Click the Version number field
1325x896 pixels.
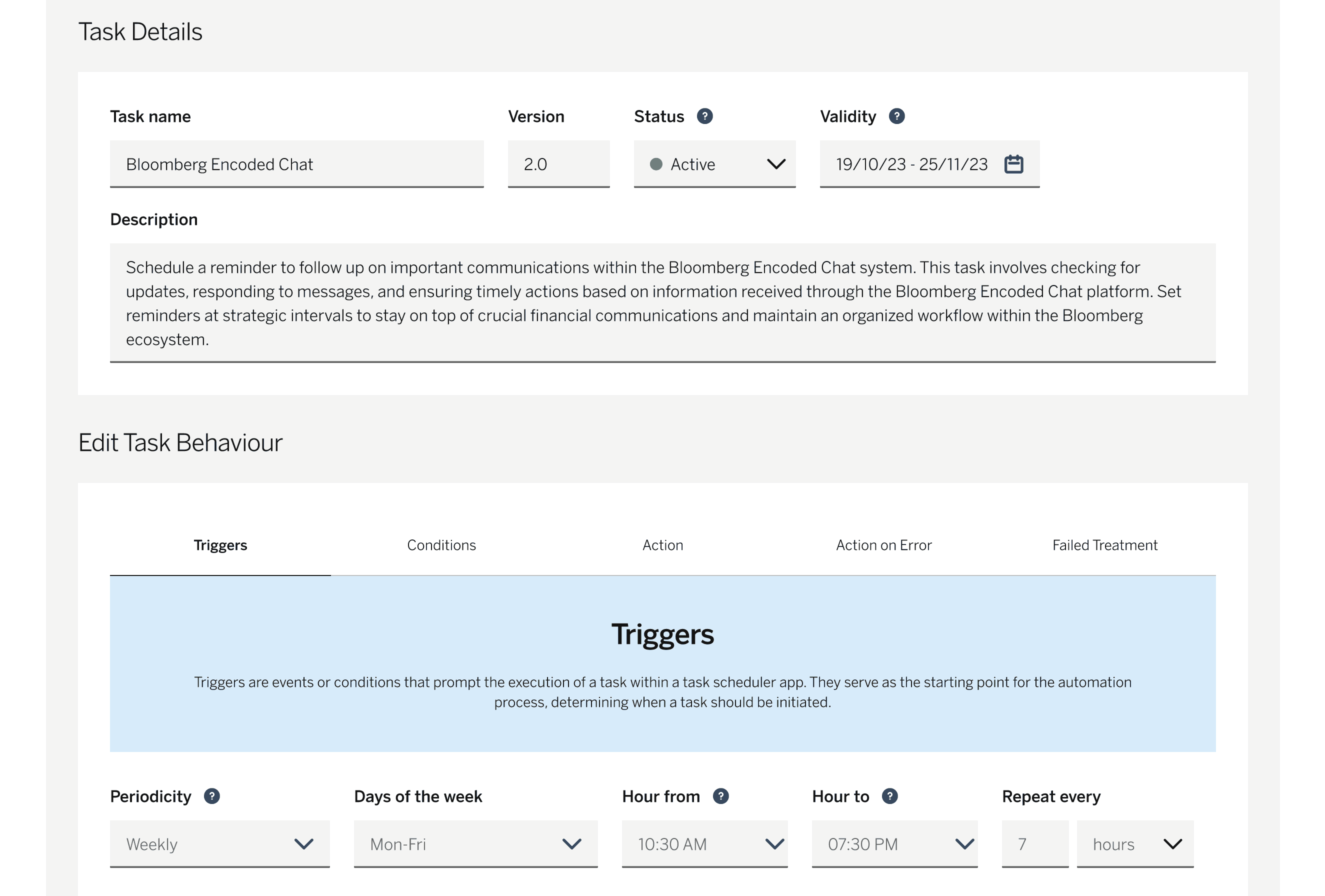558,164
